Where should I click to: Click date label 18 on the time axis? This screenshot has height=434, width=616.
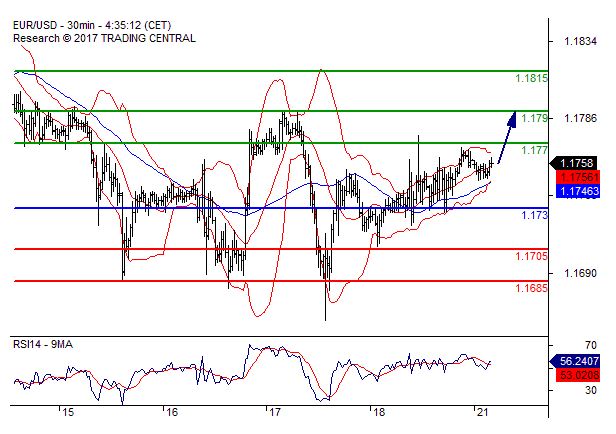click(x=378, y=412)
